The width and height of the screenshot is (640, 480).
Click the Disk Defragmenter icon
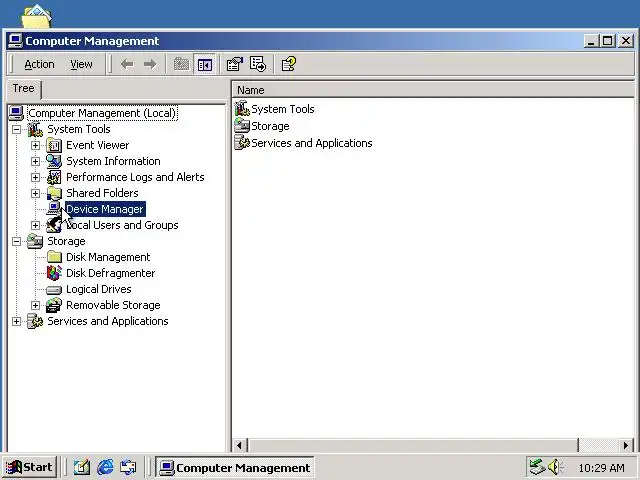pyautogui.click(x=54, y=273)
